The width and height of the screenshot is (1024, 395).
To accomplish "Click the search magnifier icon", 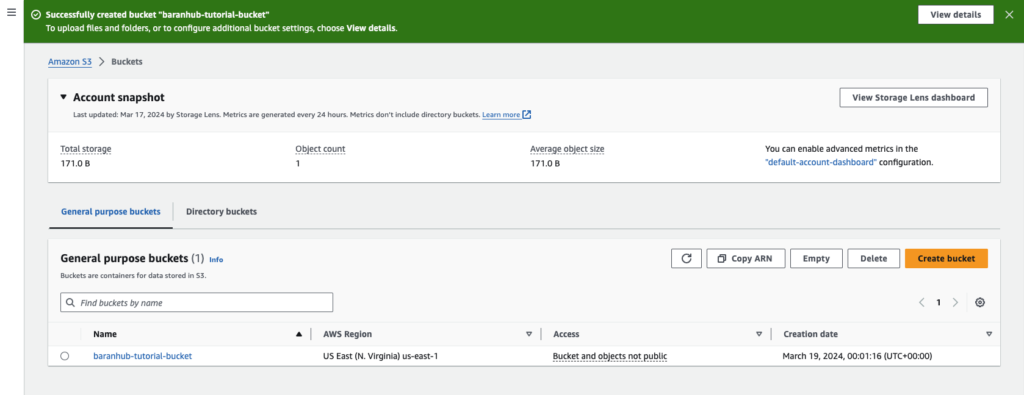I will coord(71,303).
